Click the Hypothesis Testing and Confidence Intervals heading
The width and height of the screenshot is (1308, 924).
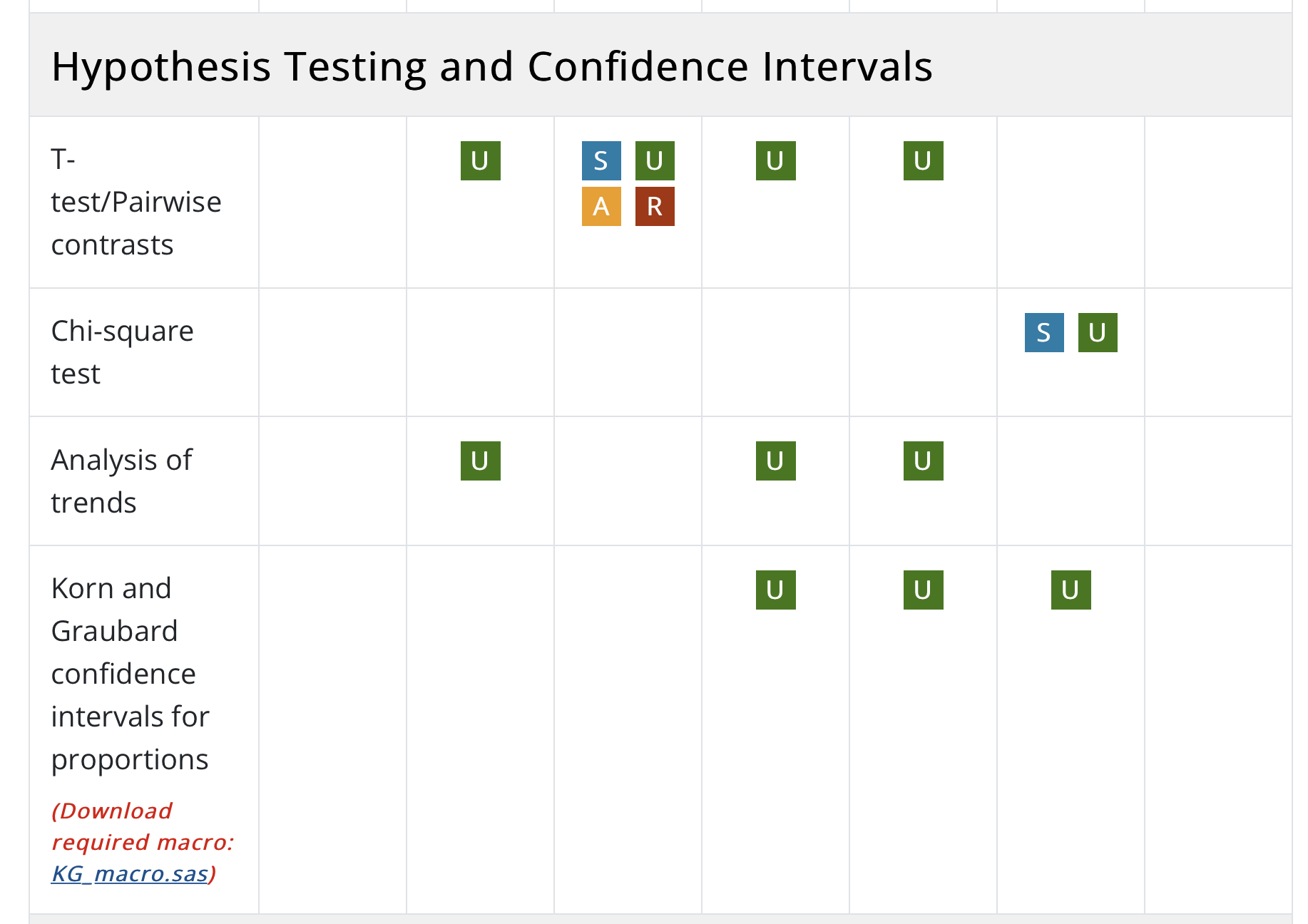(492, 66)
